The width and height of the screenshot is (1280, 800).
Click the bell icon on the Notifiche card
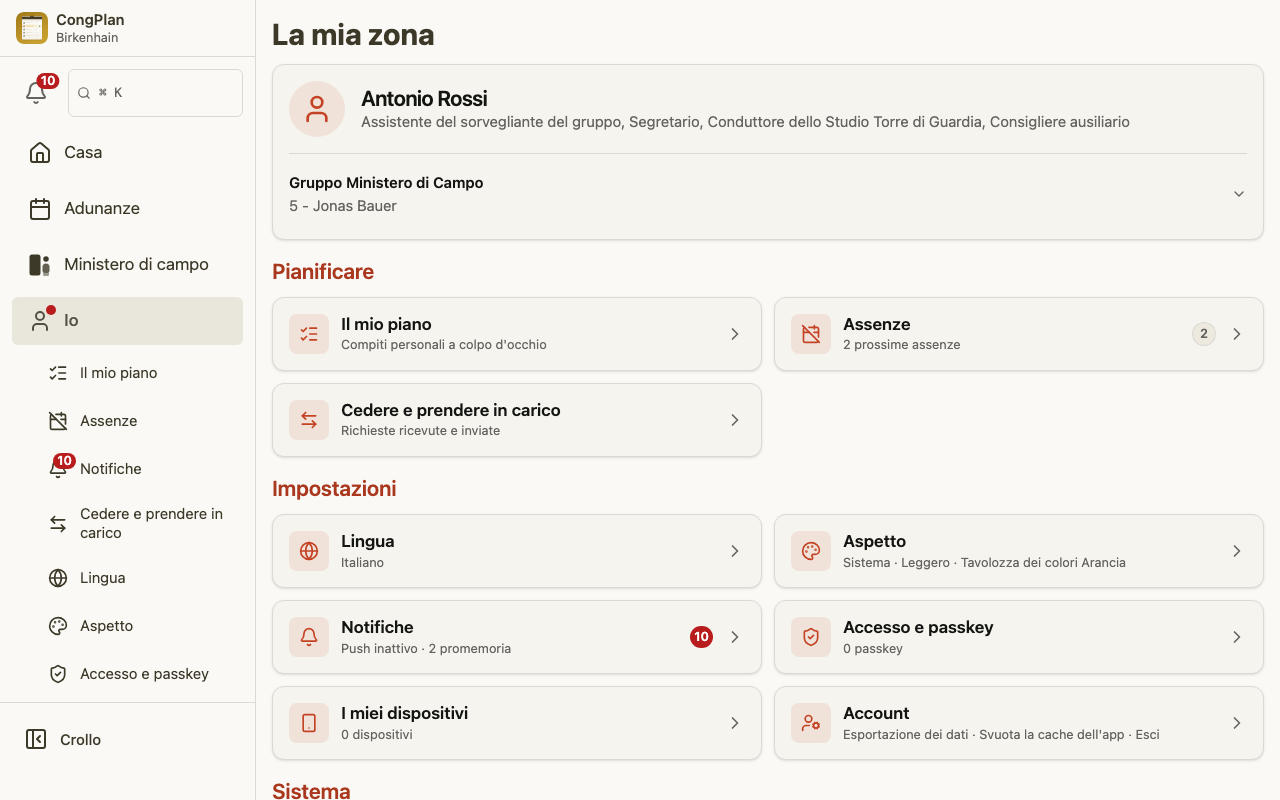tap(309, 637)
